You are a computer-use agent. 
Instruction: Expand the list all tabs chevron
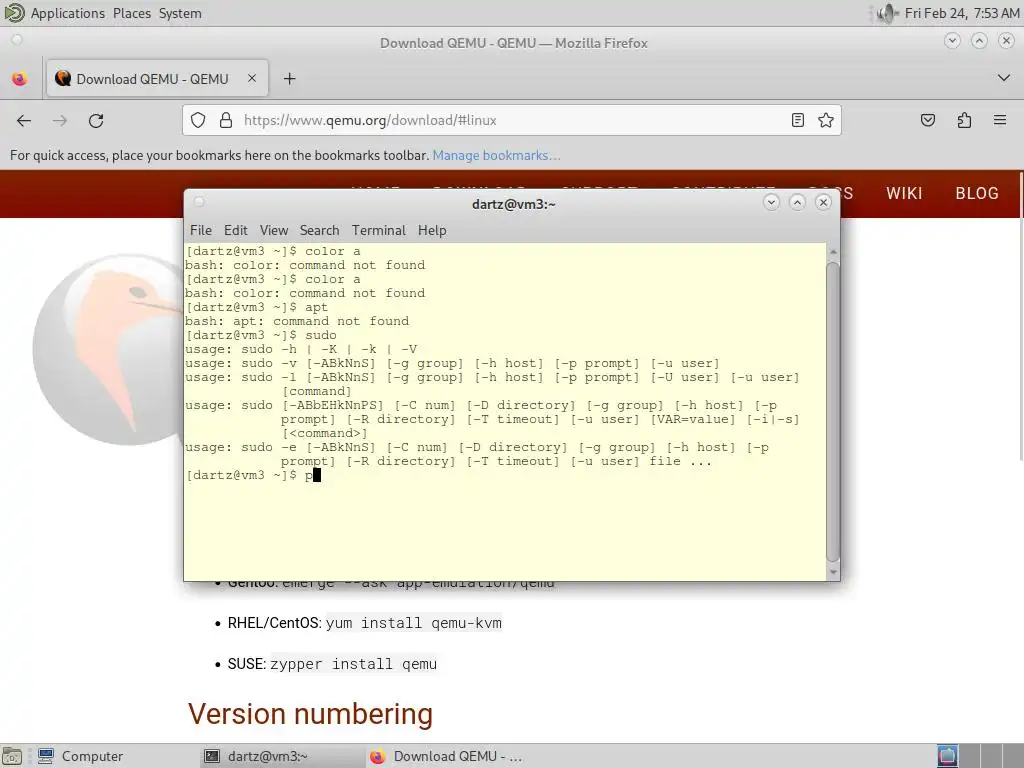[x=1004, y=78]
